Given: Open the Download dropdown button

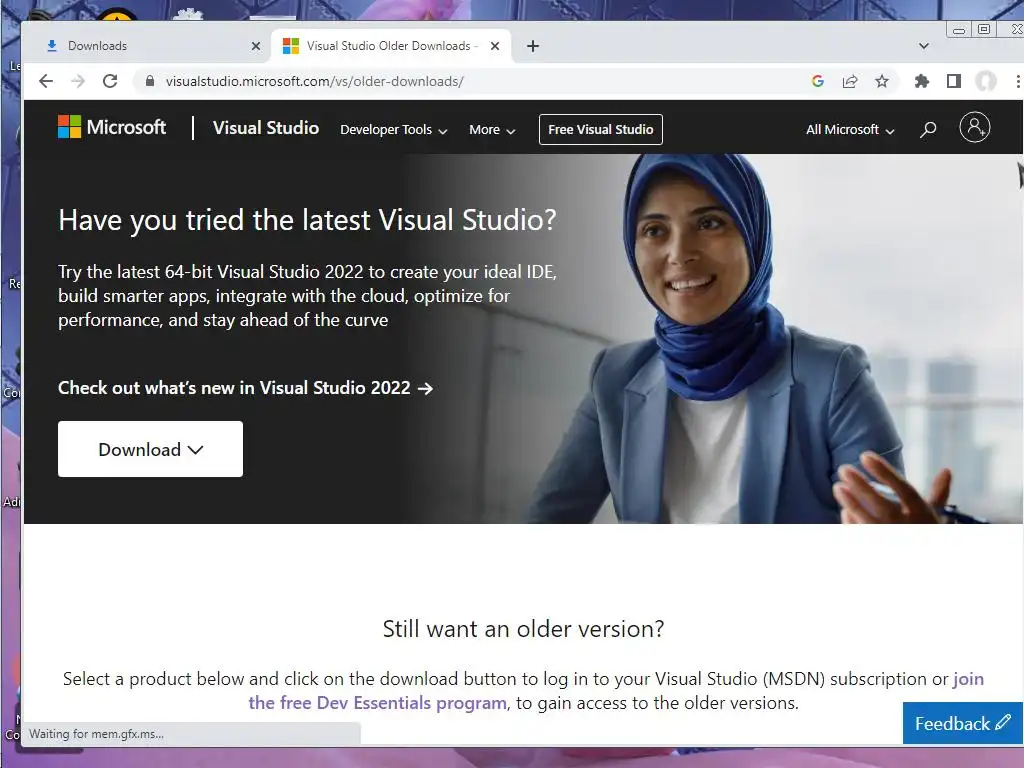Looking at the screenshot, I should (150, 449).
